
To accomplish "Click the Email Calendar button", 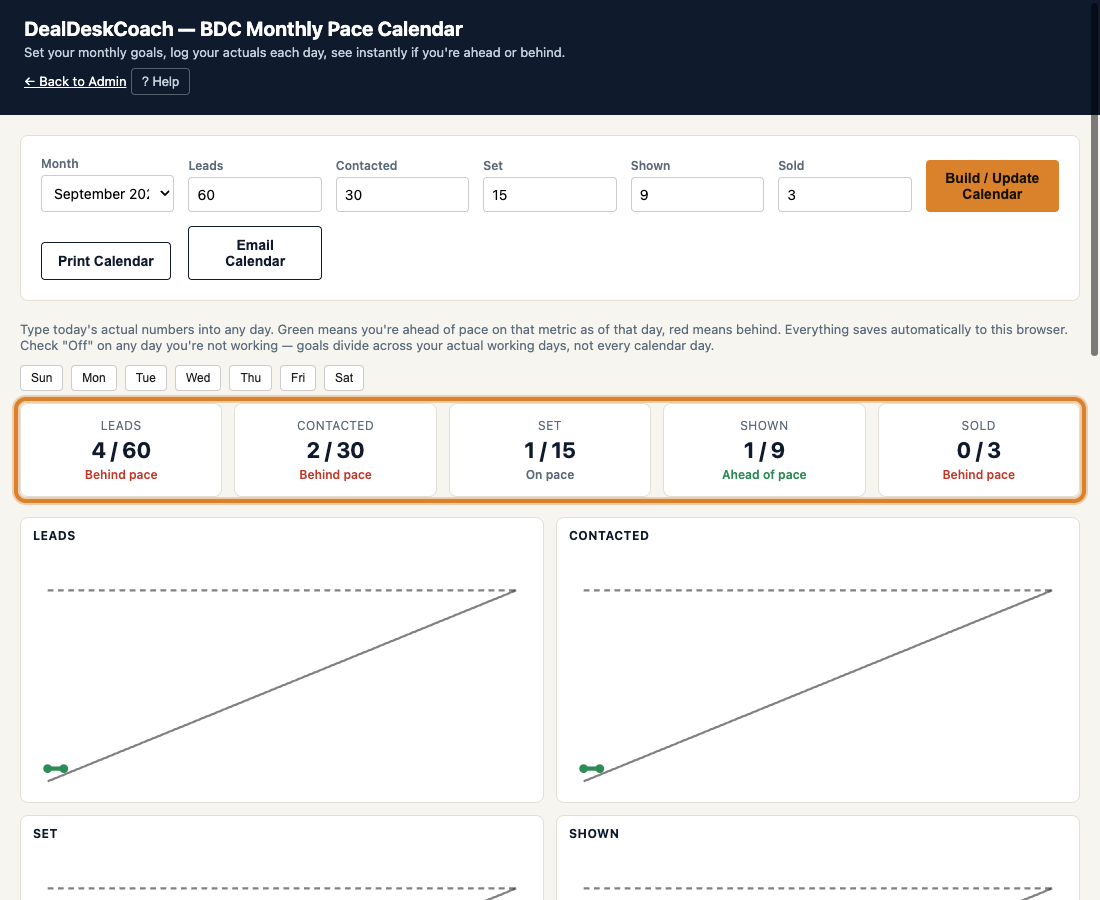I will point(255,253).
